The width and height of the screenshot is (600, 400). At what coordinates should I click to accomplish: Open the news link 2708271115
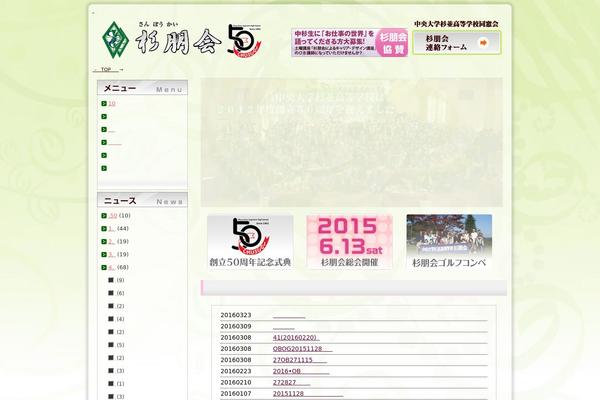click(300, 360)
